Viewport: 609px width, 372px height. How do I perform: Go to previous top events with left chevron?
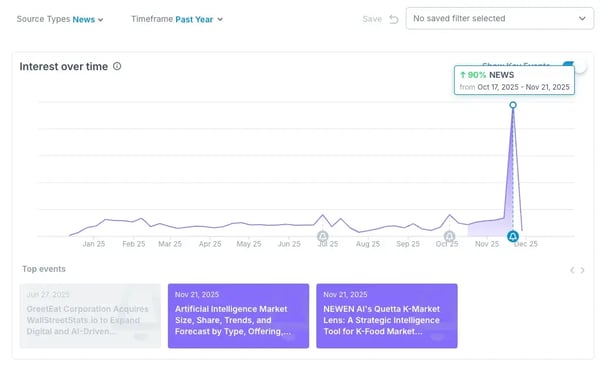572,270
